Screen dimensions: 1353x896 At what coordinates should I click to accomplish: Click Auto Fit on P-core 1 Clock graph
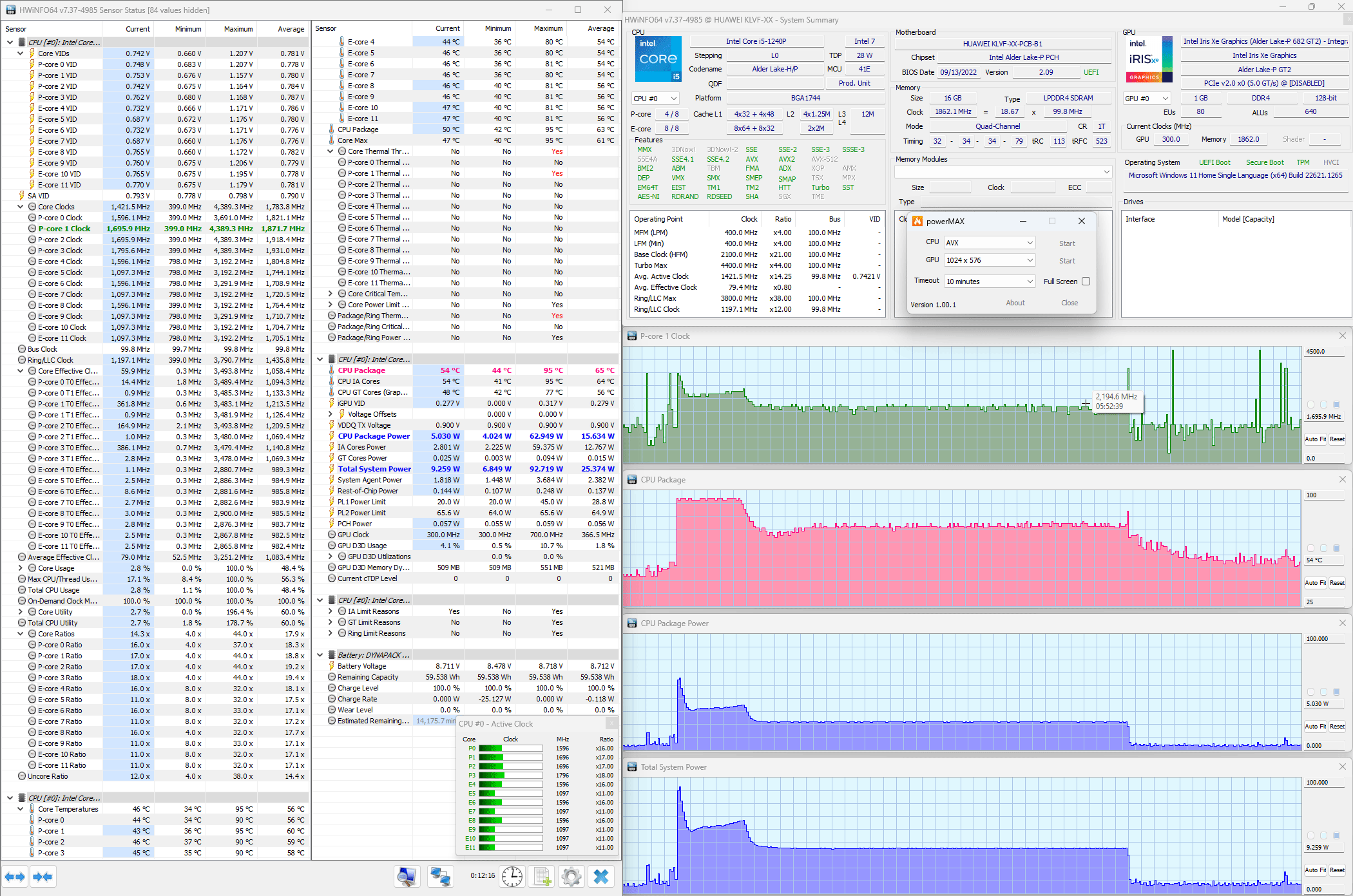tap(1316, 439)
